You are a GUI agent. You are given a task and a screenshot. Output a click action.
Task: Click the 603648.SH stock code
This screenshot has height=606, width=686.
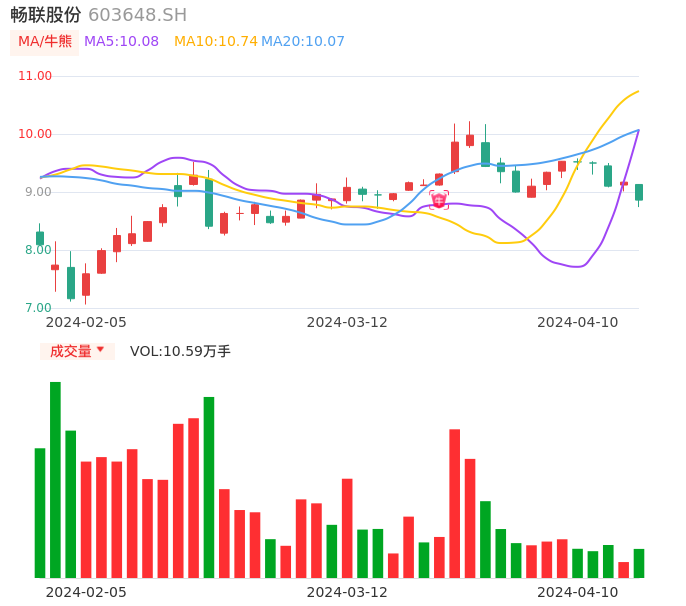(137, 15)
